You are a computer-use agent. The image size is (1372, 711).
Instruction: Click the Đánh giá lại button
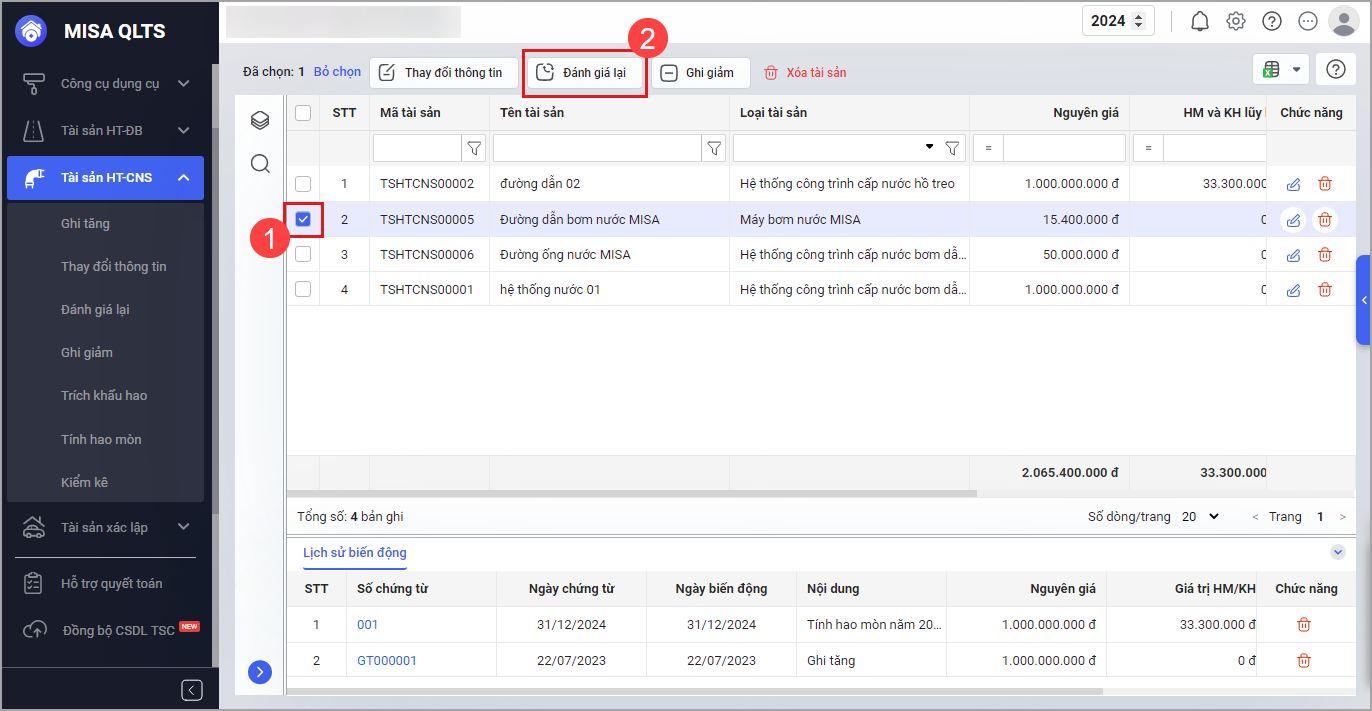coord(584,73)
